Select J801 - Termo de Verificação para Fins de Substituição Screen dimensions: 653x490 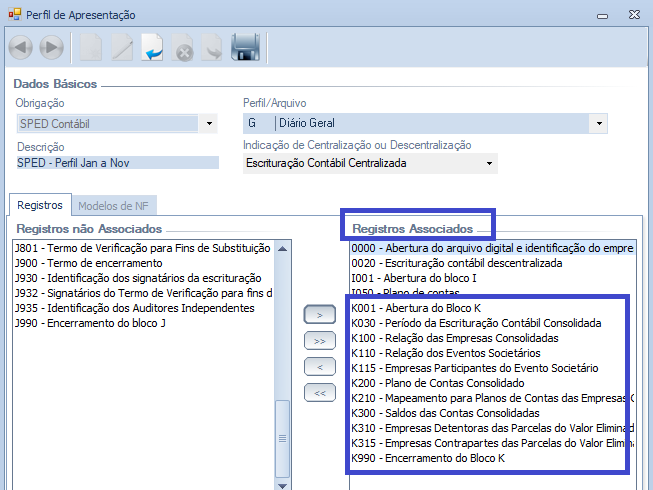(143, 248)
